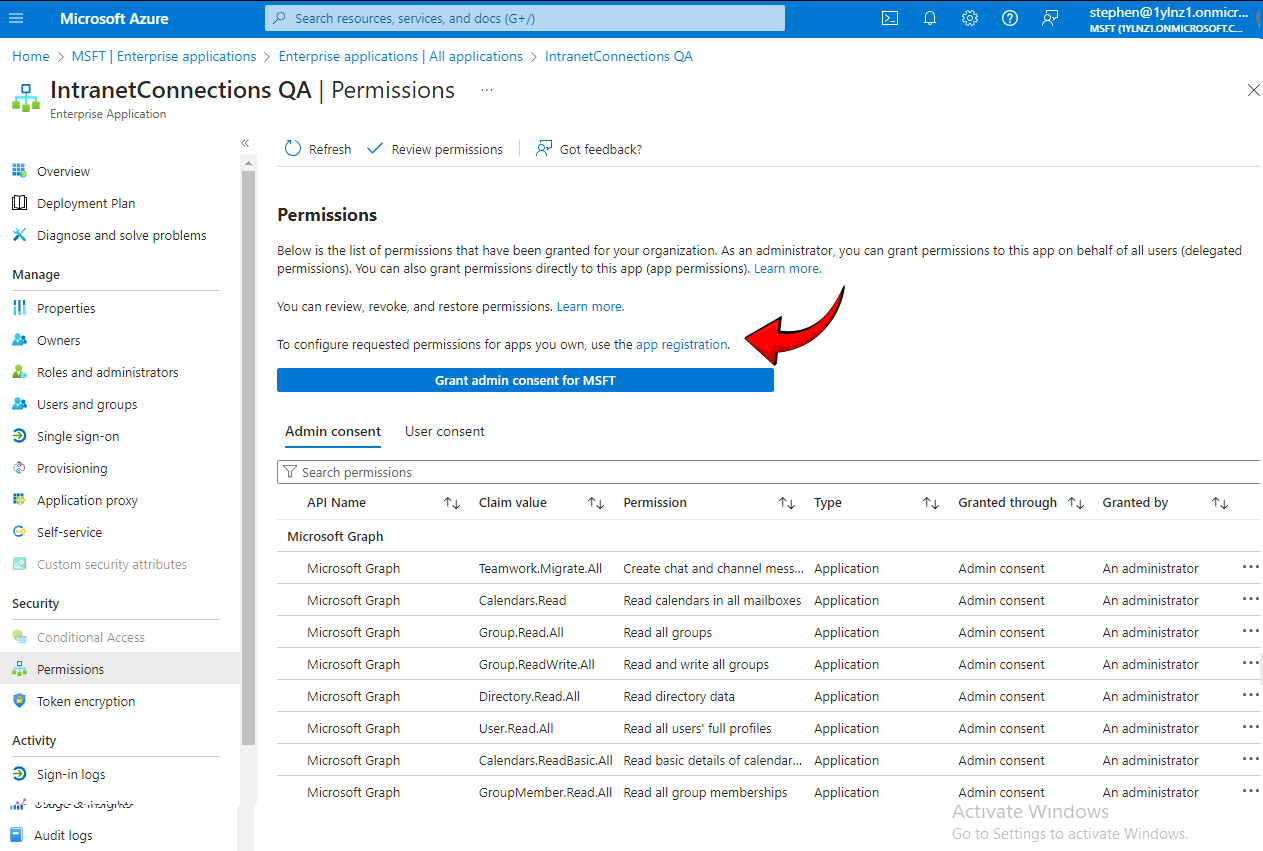Screen dimensions: 1263x851
Task: Collapse the left navigation pane
Action: tap(245, 143)
